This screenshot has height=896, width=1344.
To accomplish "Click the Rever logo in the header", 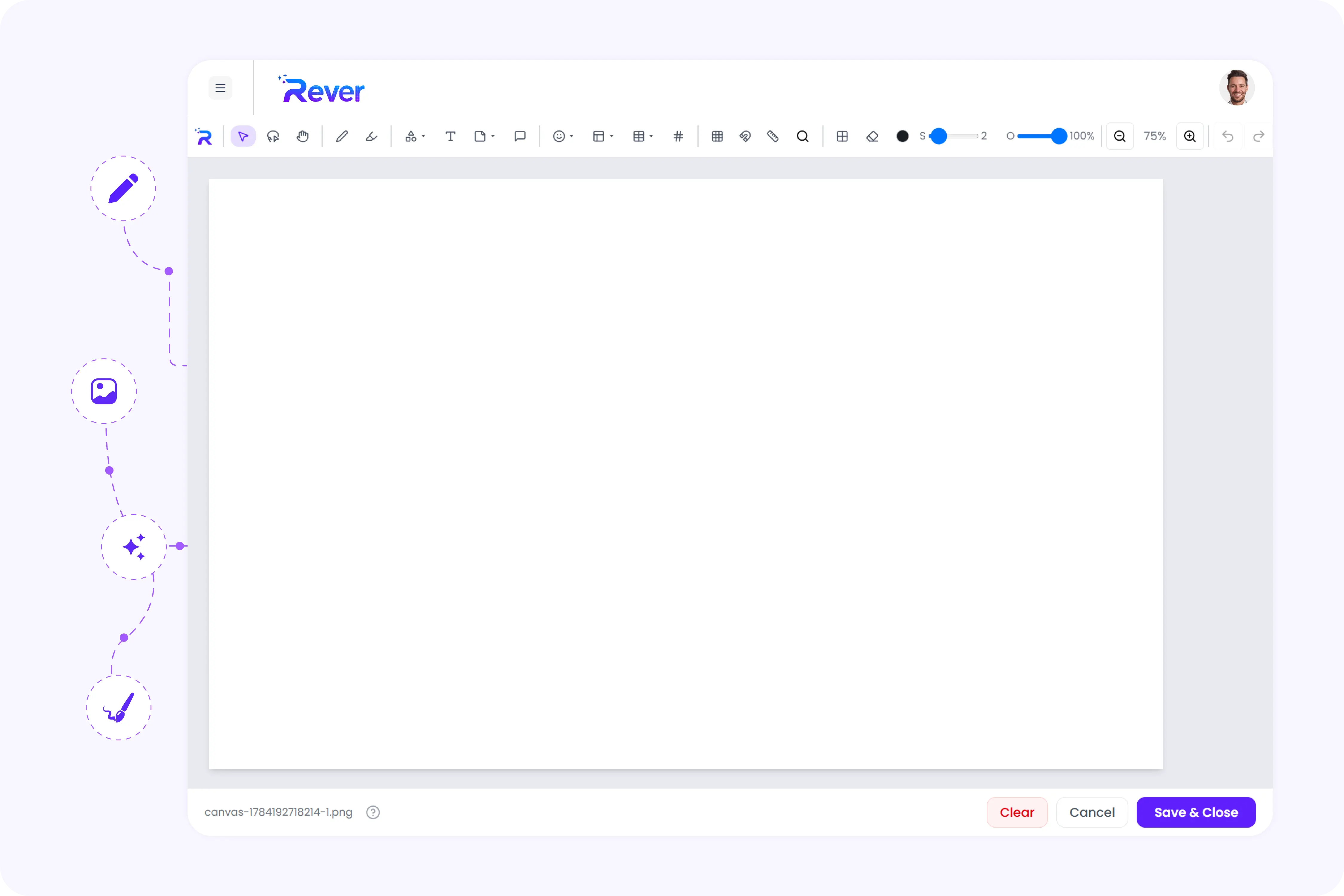I will 321,89.
